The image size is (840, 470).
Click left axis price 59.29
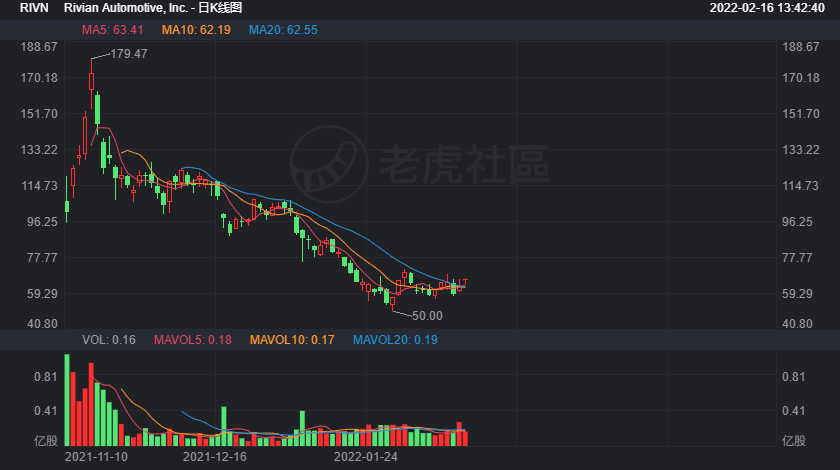pos(42,293)
